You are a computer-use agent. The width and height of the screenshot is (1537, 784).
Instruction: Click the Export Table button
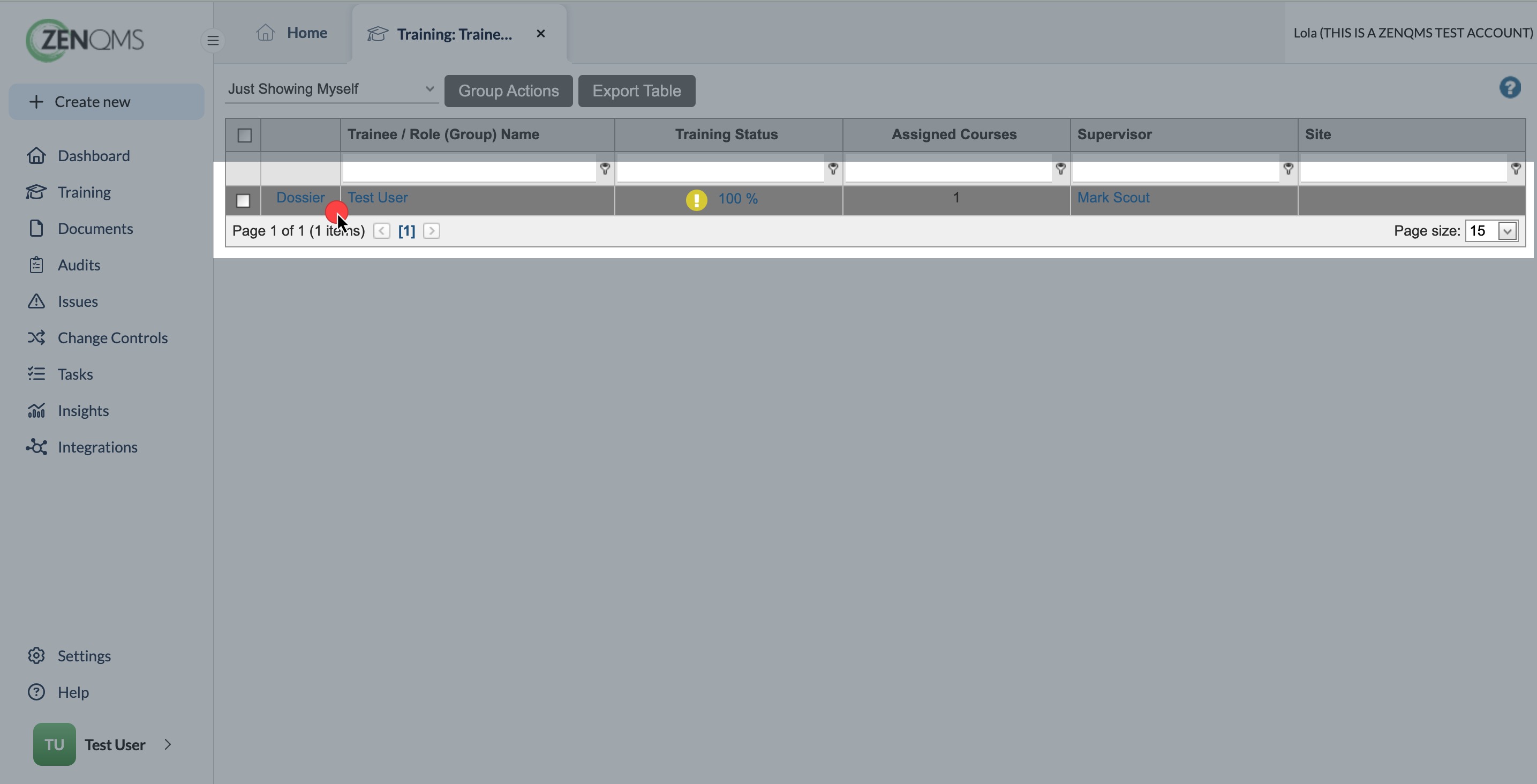point(637,91)
